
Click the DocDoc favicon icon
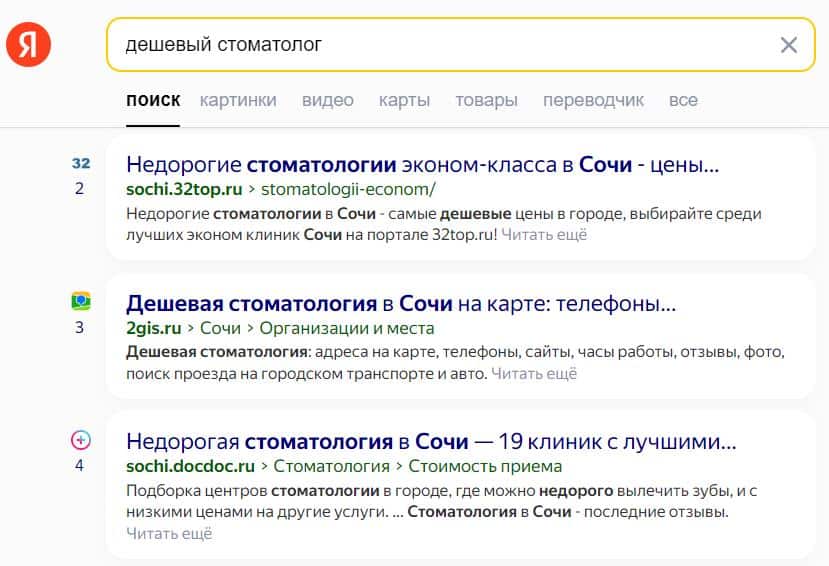(x=81, y=439)
